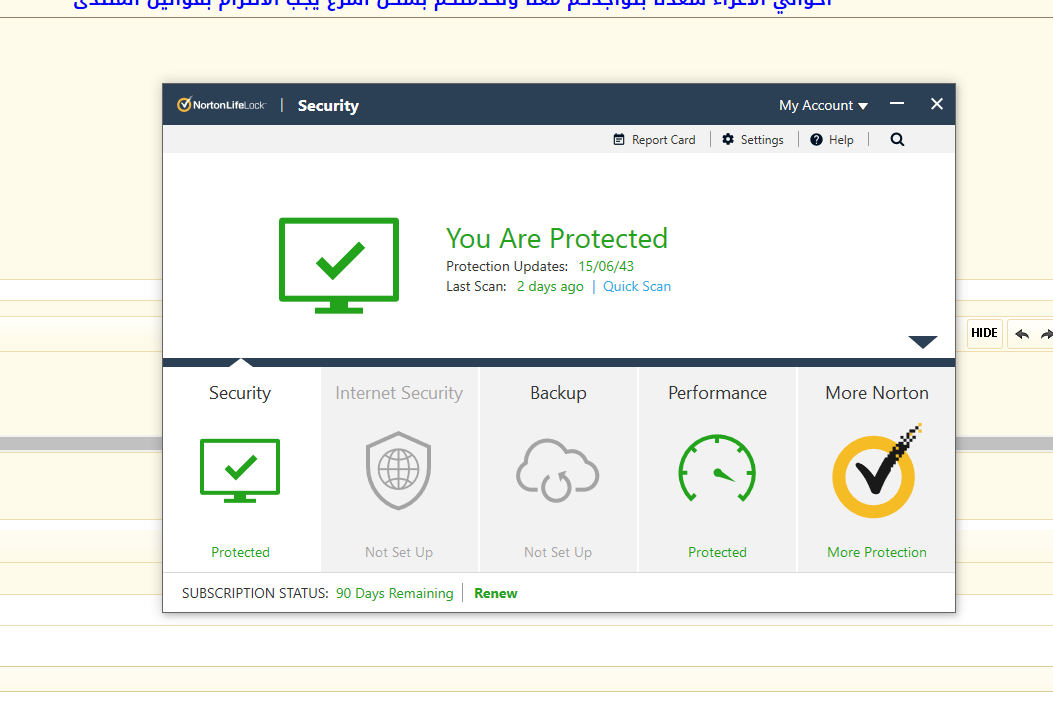Click the Security title in header
The width and height of the screenshot is (1053, 706).
point(328,105)
